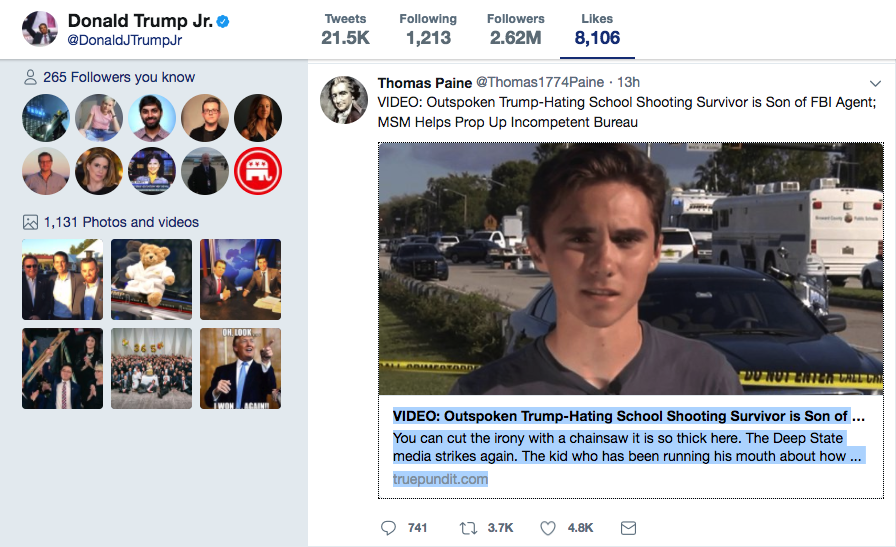Open the truepundit.com article link
This screenshot has height=547, width=896.
point(441,479)
